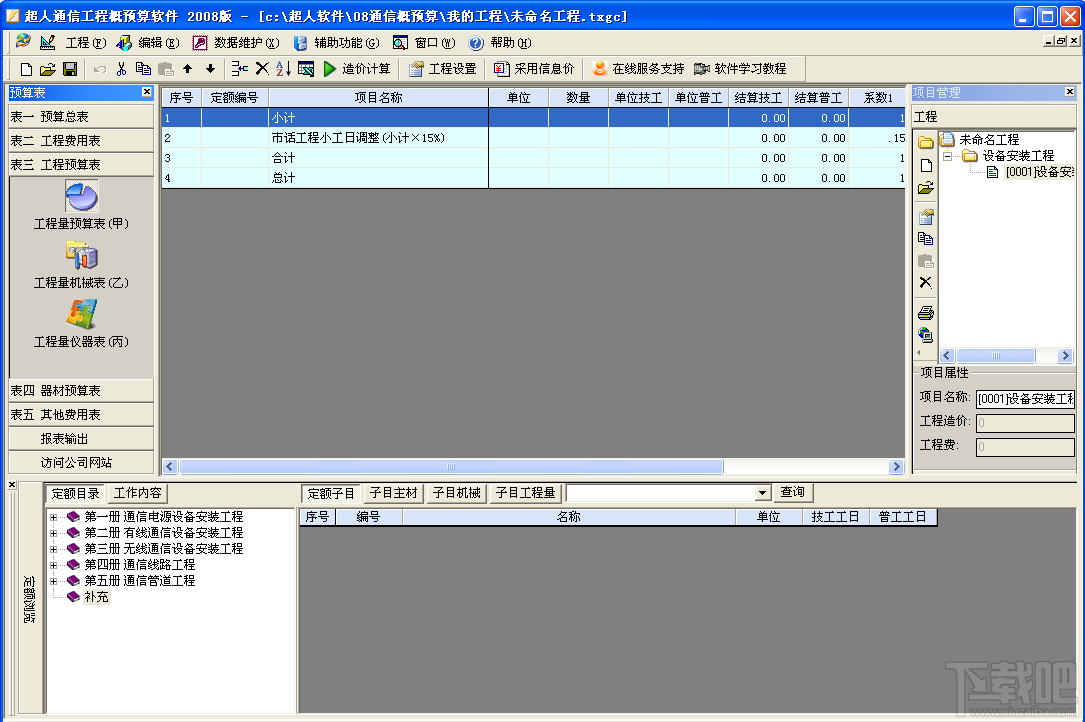Click the open-folder icon in 项目管理 sidebar
The image size is (1085, 722).
[926, 188]
